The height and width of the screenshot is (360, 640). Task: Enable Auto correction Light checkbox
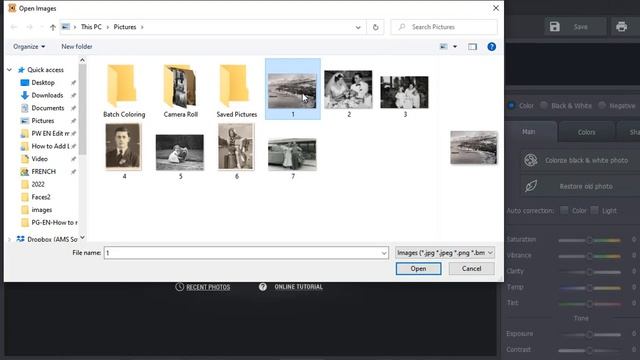pos(594,210)
